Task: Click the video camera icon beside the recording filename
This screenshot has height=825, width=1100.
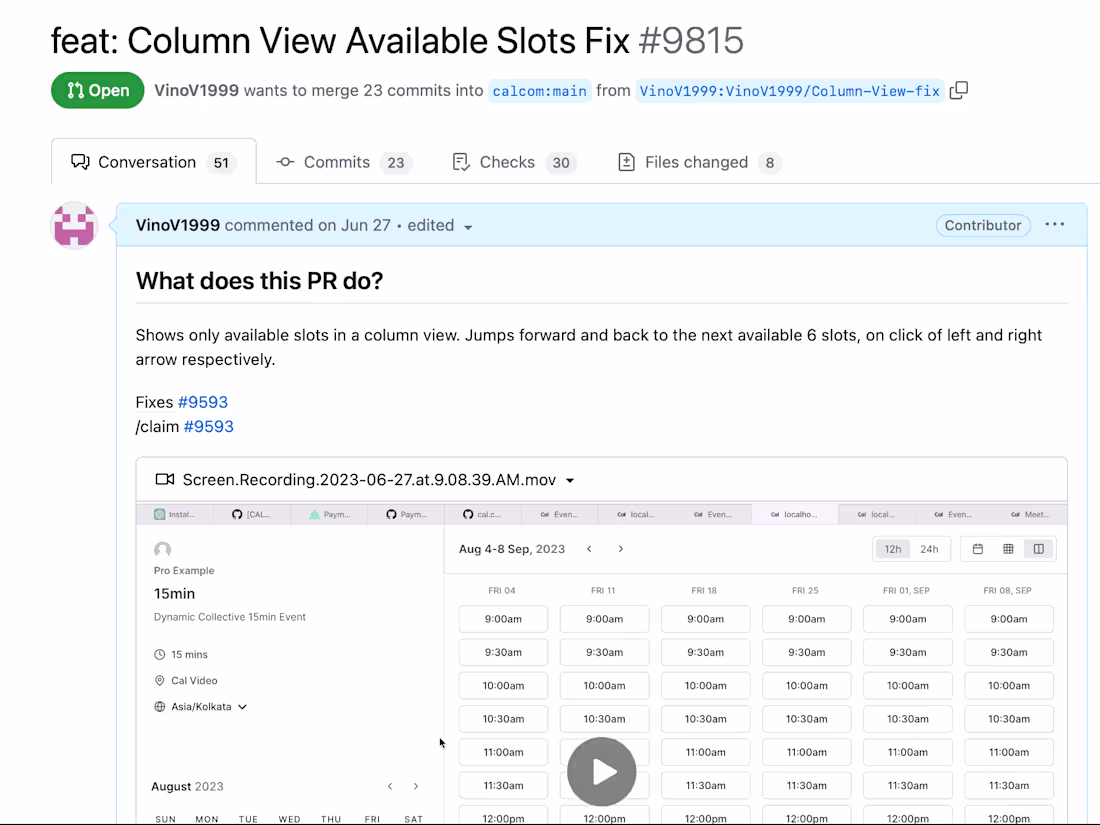Action: 164,479
